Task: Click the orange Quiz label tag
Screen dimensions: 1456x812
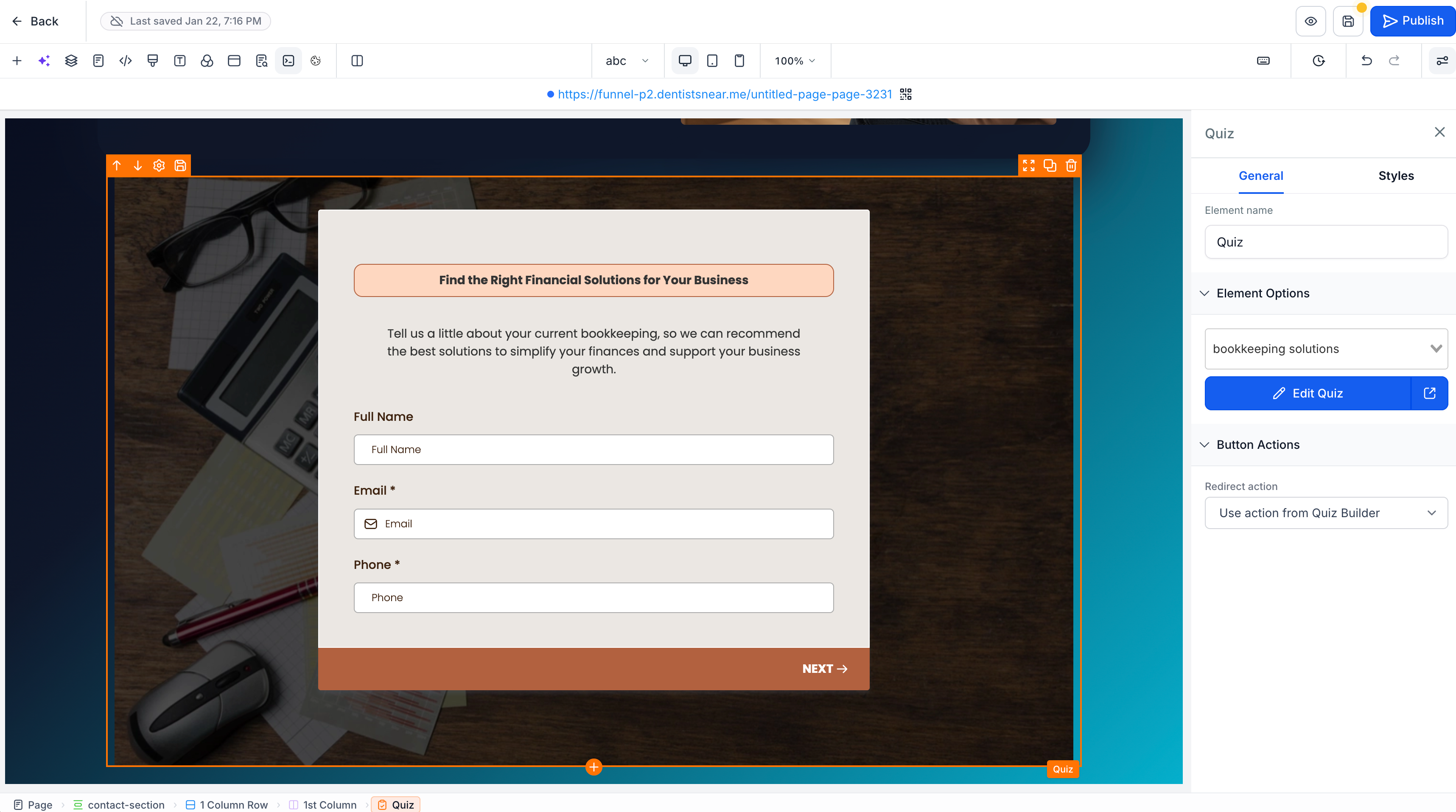Action: pyautogui.click(x=1063, y=769)
